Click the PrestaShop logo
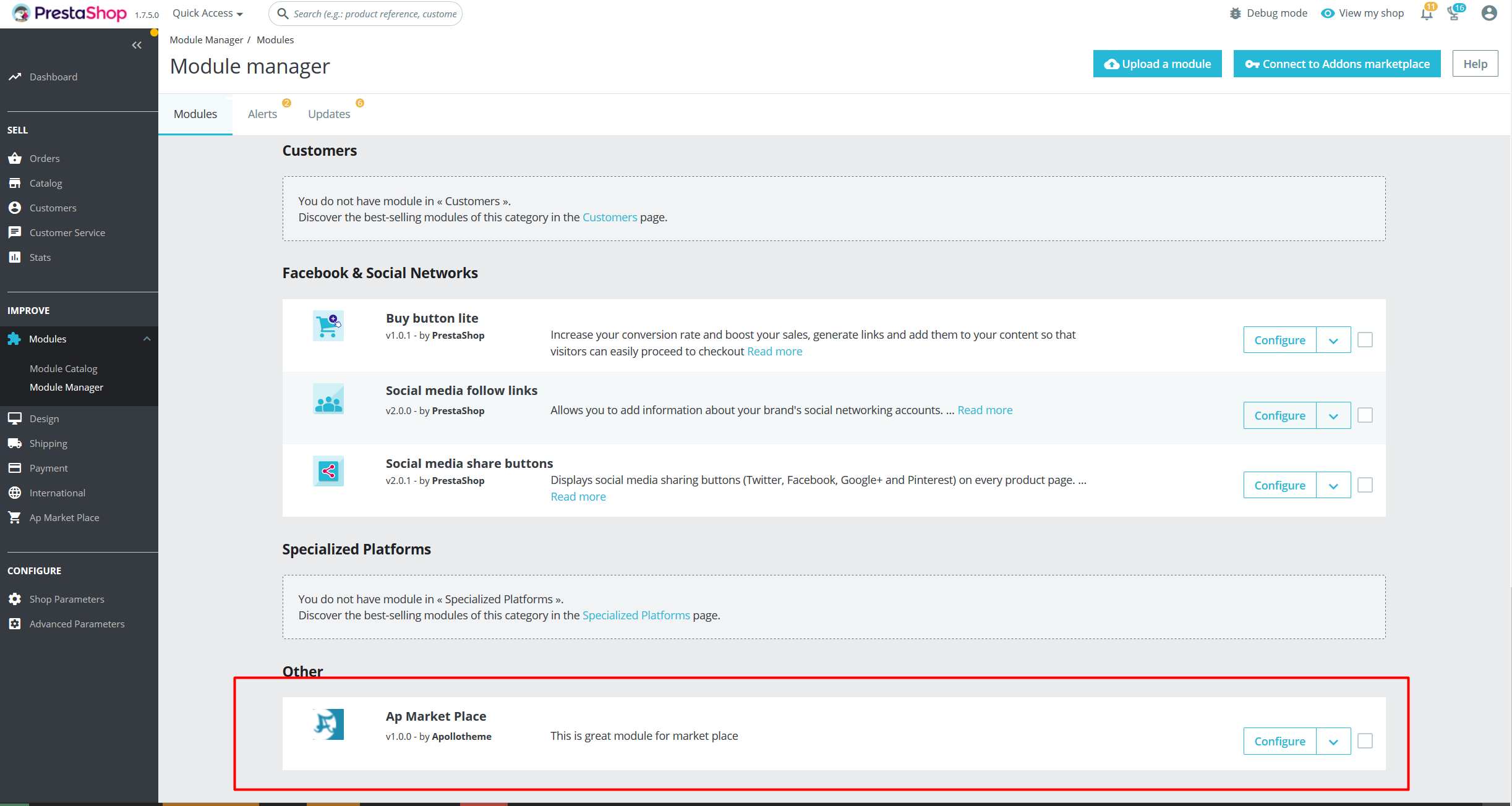Viewport: 1512px width, 806px height. coord(69,13)
